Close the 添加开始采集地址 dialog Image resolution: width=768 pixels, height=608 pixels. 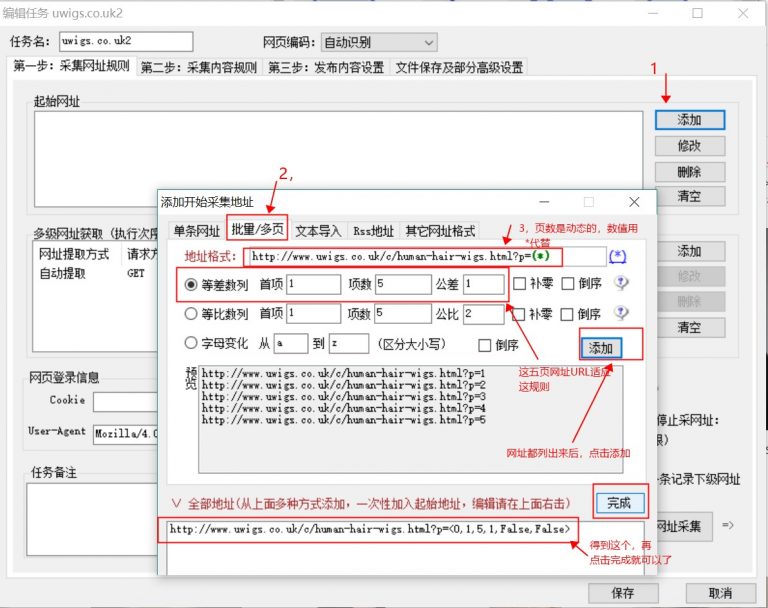[x=634, y=202]
